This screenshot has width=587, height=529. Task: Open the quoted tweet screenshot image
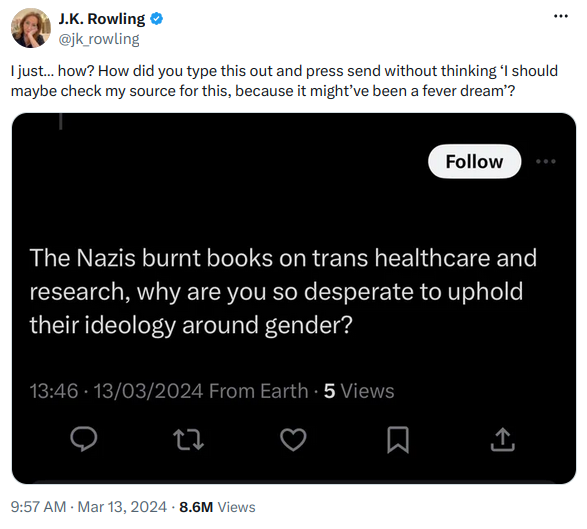[x=294, y=298]
